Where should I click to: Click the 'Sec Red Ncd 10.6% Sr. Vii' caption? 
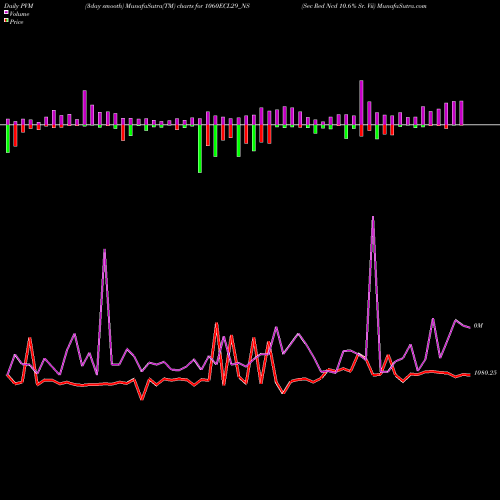click(x=338, y=6)
